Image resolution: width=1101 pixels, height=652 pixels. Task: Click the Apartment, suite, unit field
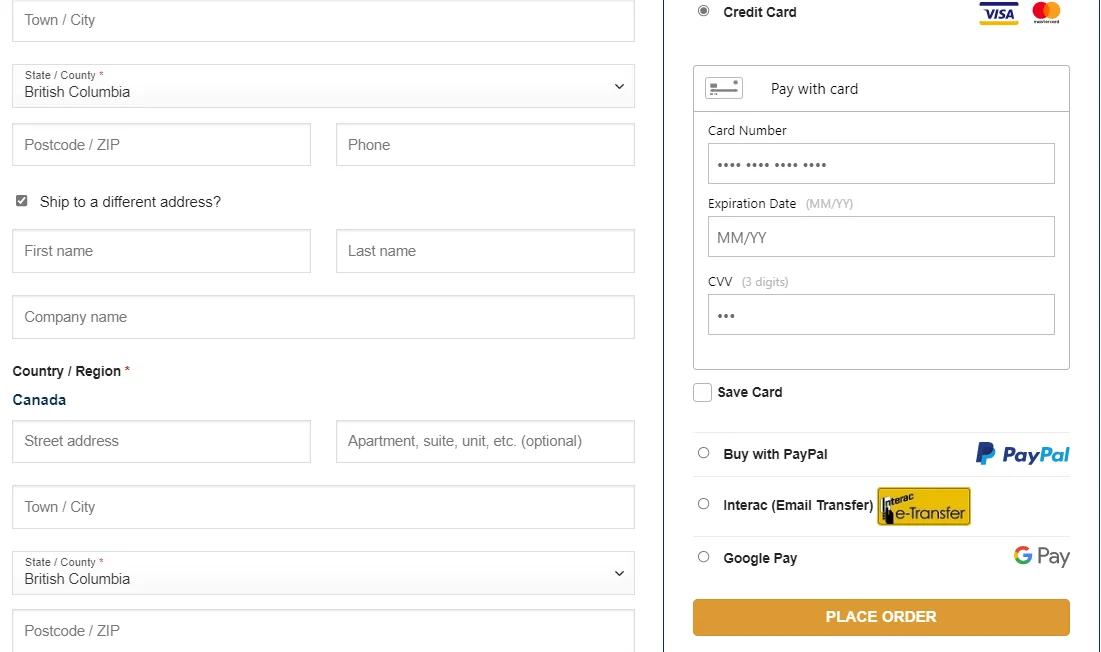485,441
